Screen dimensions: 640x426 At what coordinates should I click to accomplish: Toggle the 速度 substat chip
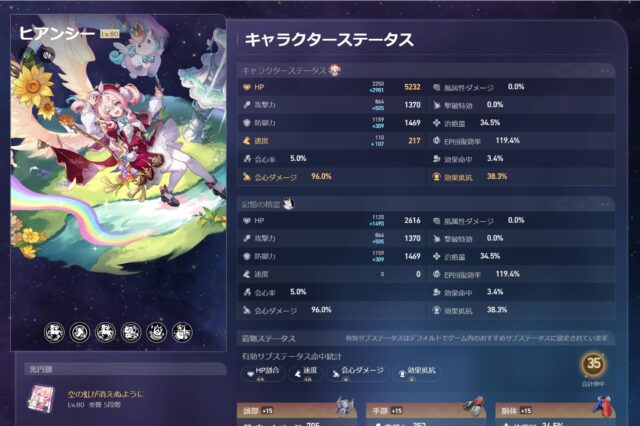click(305, 373)
